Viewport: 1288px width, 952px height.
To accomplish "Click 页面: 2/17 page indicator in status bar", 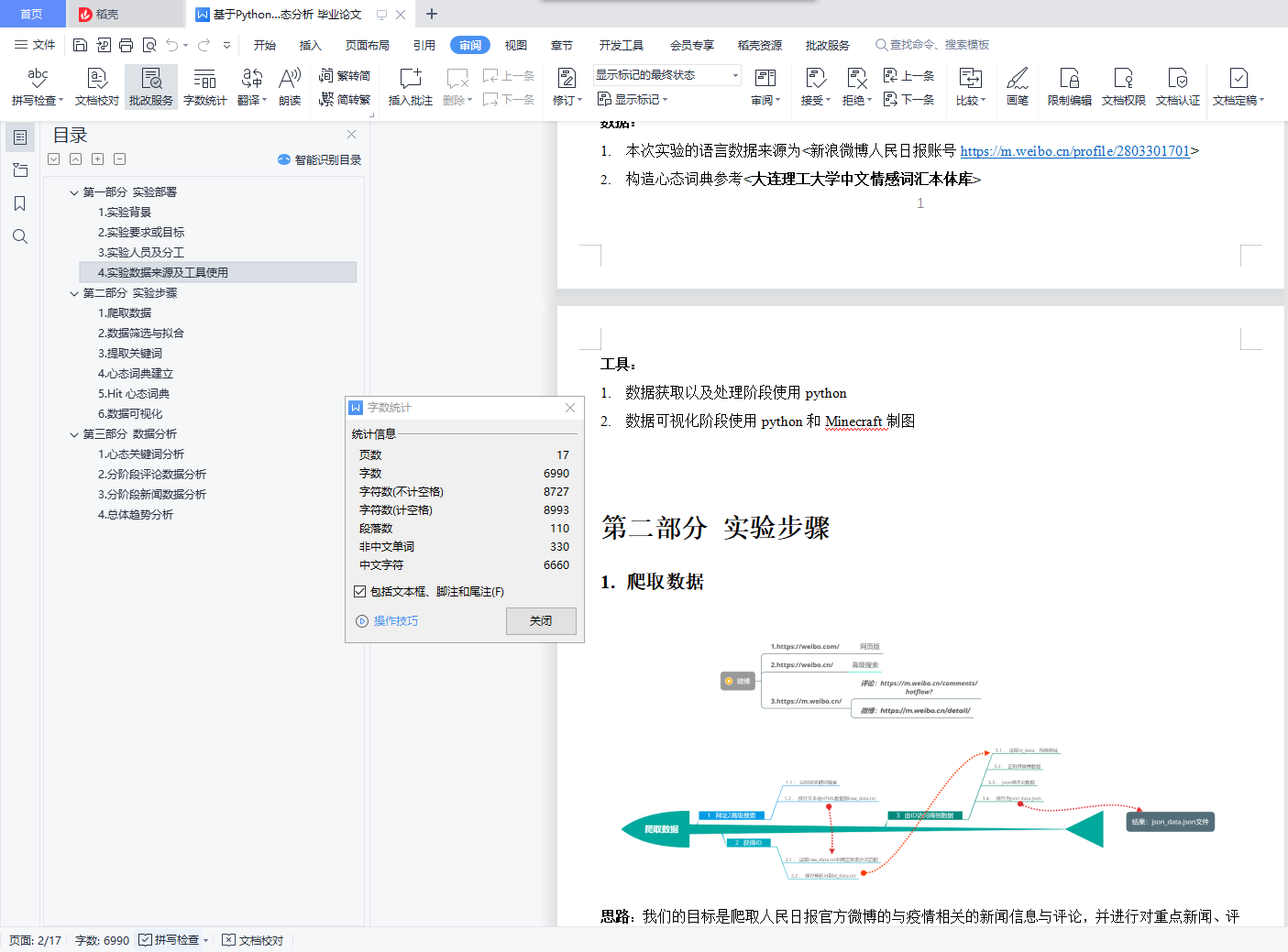I will click(x=36, y=940).
